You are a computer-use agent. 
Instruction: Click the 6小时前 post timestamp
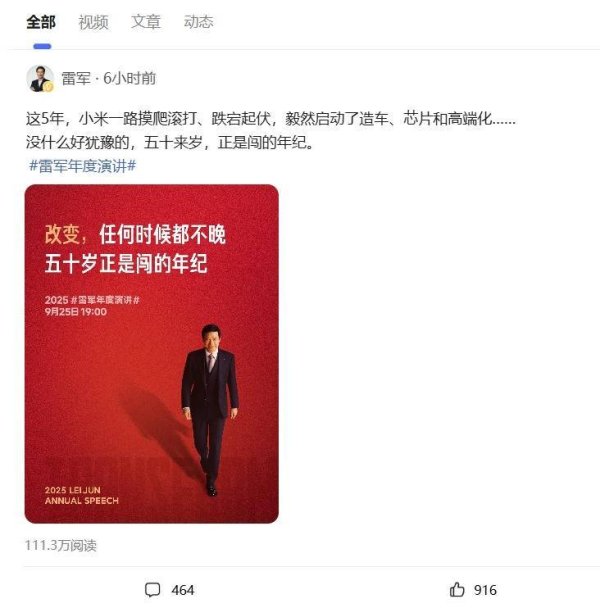[x=129, y=79]
